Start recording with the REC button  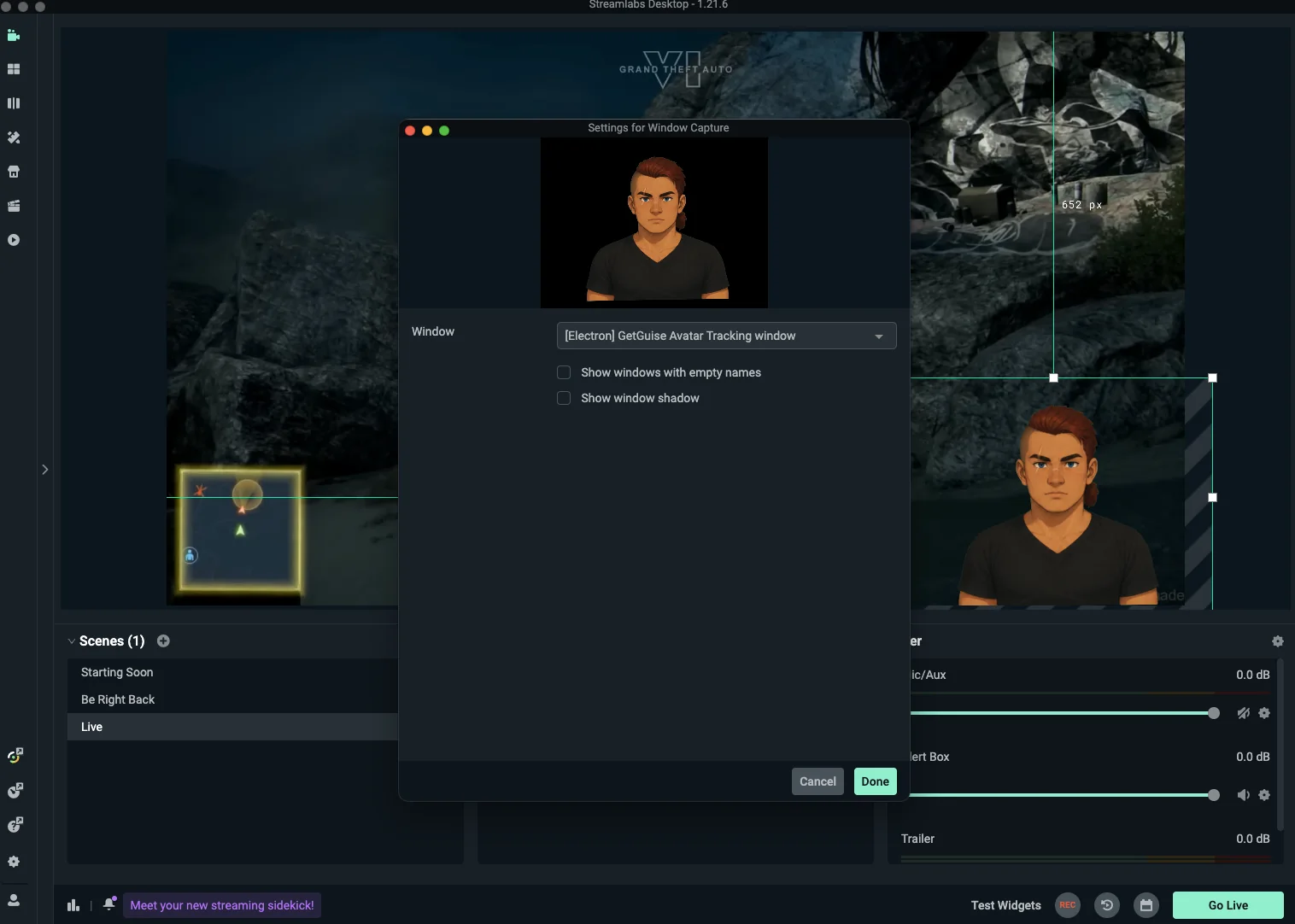tap(1068, 905)
